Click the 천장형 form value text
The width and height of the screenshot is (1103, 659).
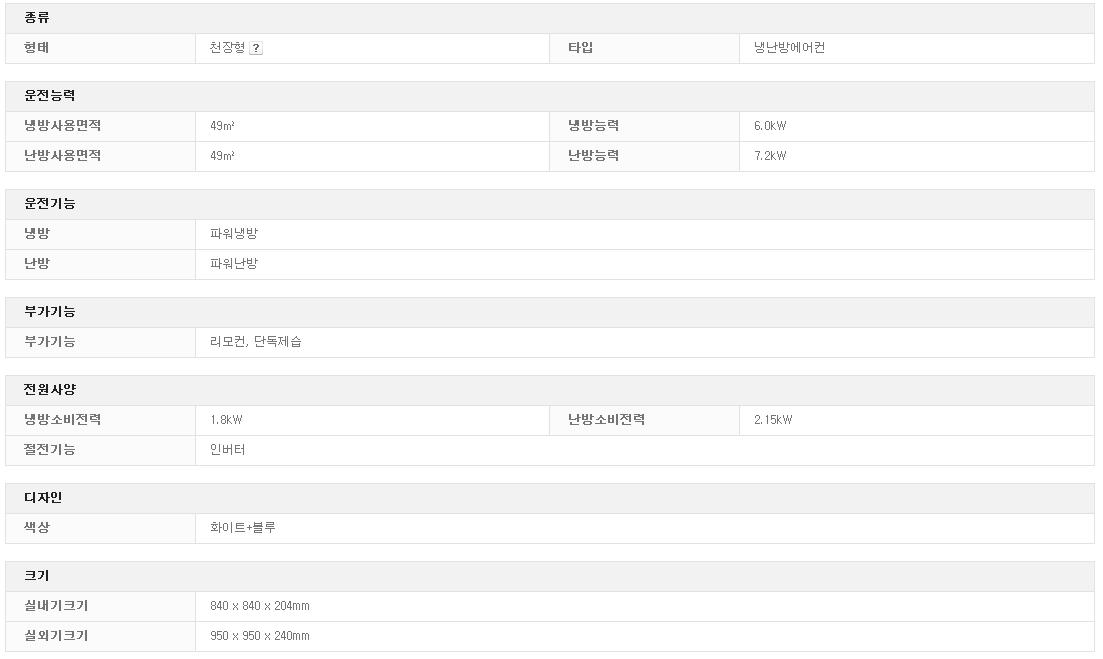pyautogui.click(x=227, y=48)
